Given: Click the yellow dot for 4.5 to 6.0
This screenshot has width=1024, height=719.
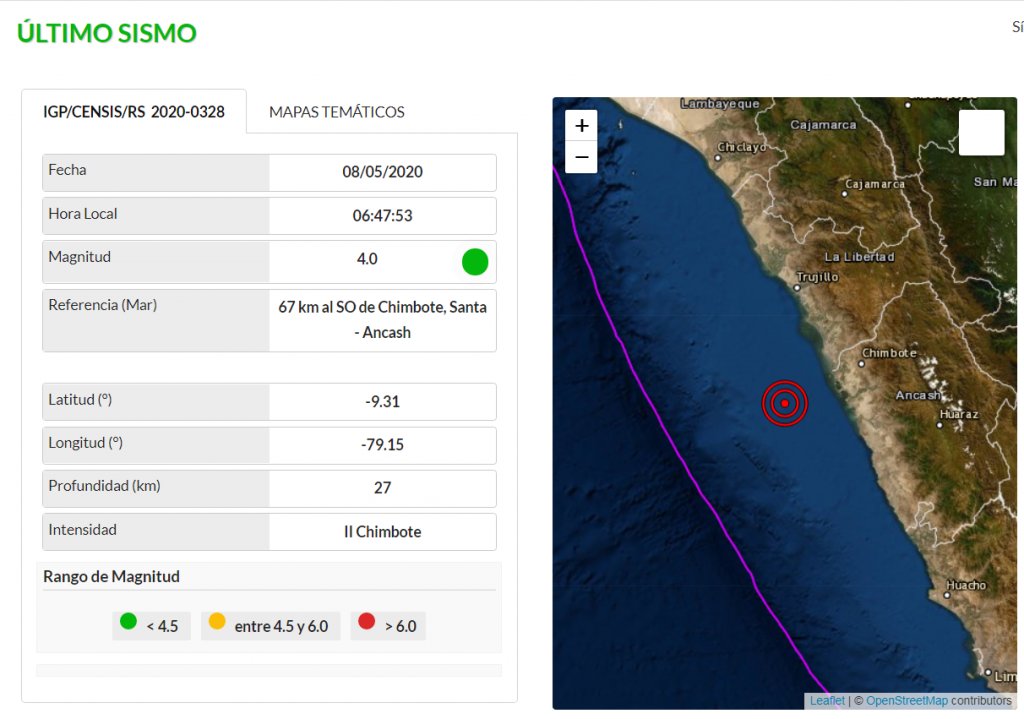Looking at the screenshot, I should pyautogui.click(x=217, y=622).
